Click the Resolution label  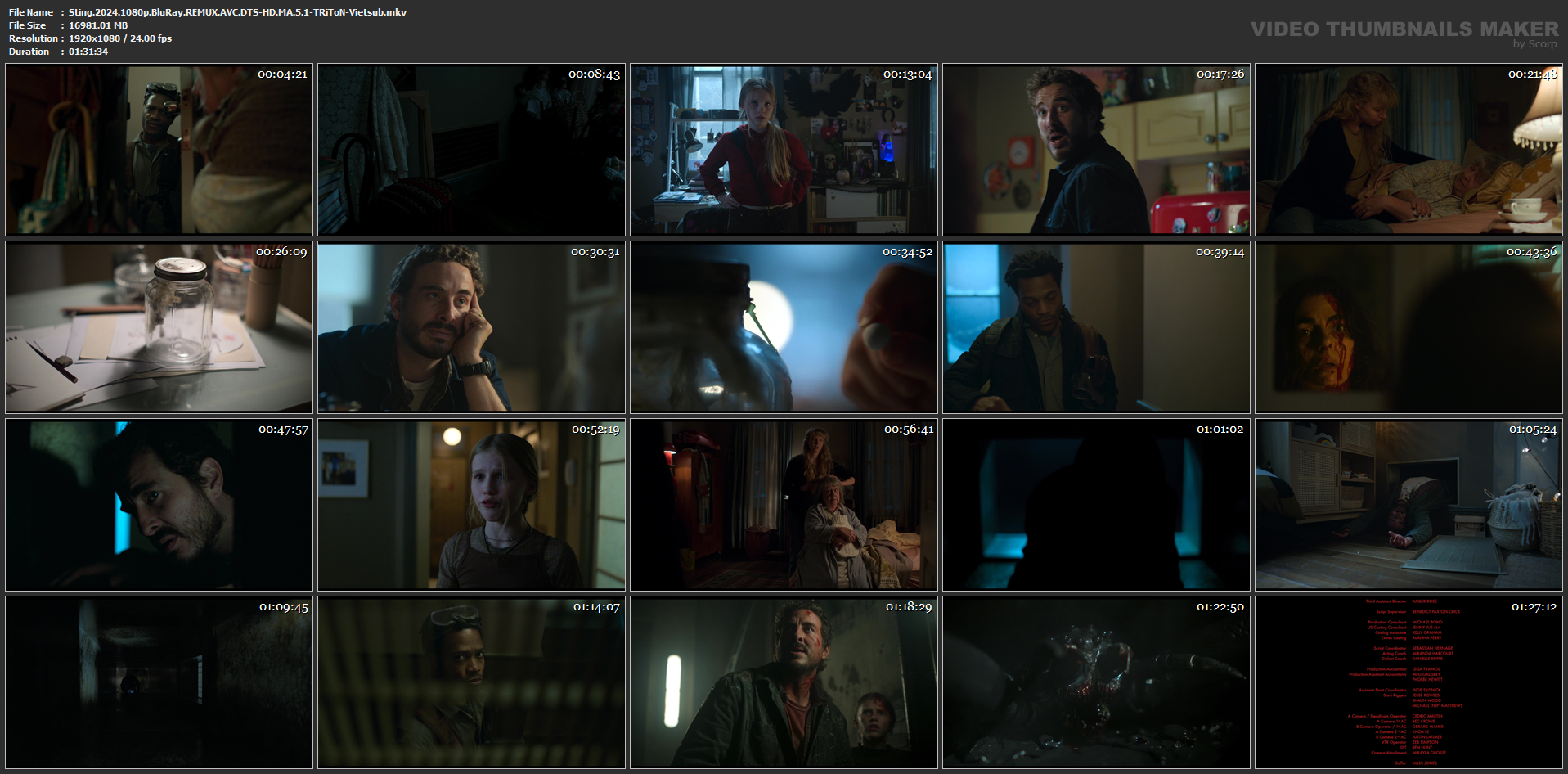coord(34,38)
